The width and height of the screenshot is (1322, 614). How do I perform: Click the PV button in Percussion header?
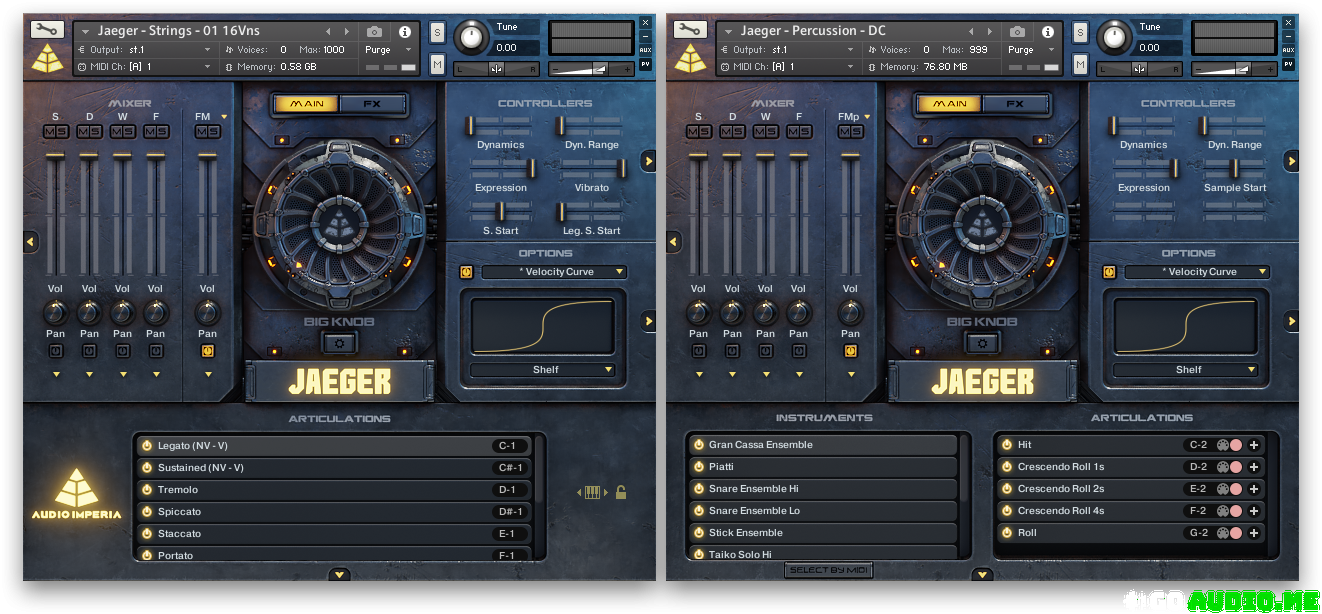point(1288,63)
